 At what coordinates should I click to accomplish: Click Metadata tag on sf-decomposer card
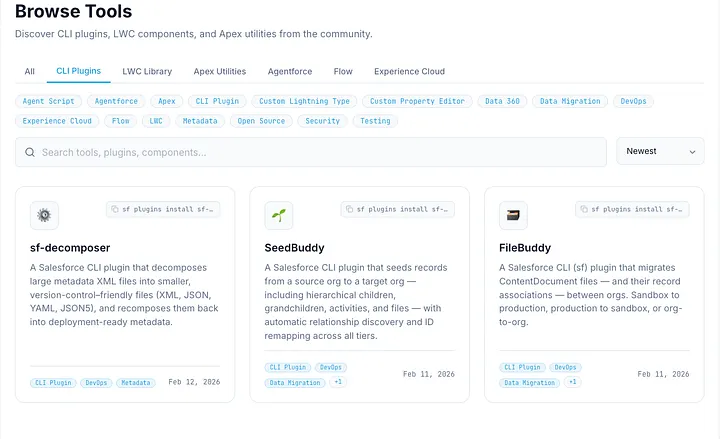[x=136, y=383]
